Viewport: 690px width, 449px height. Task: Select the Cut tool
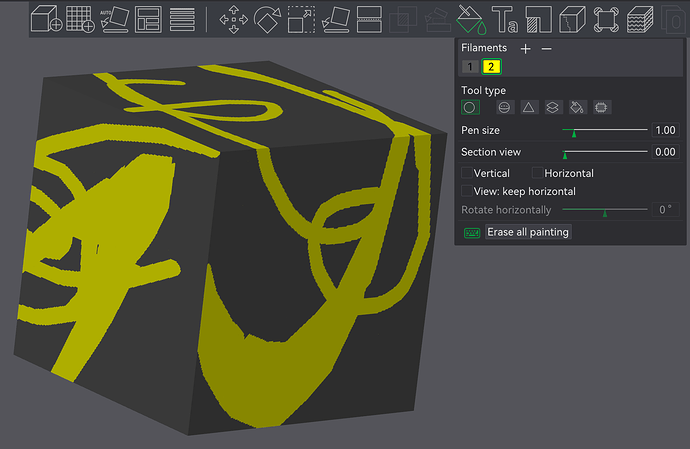point(369,19)
